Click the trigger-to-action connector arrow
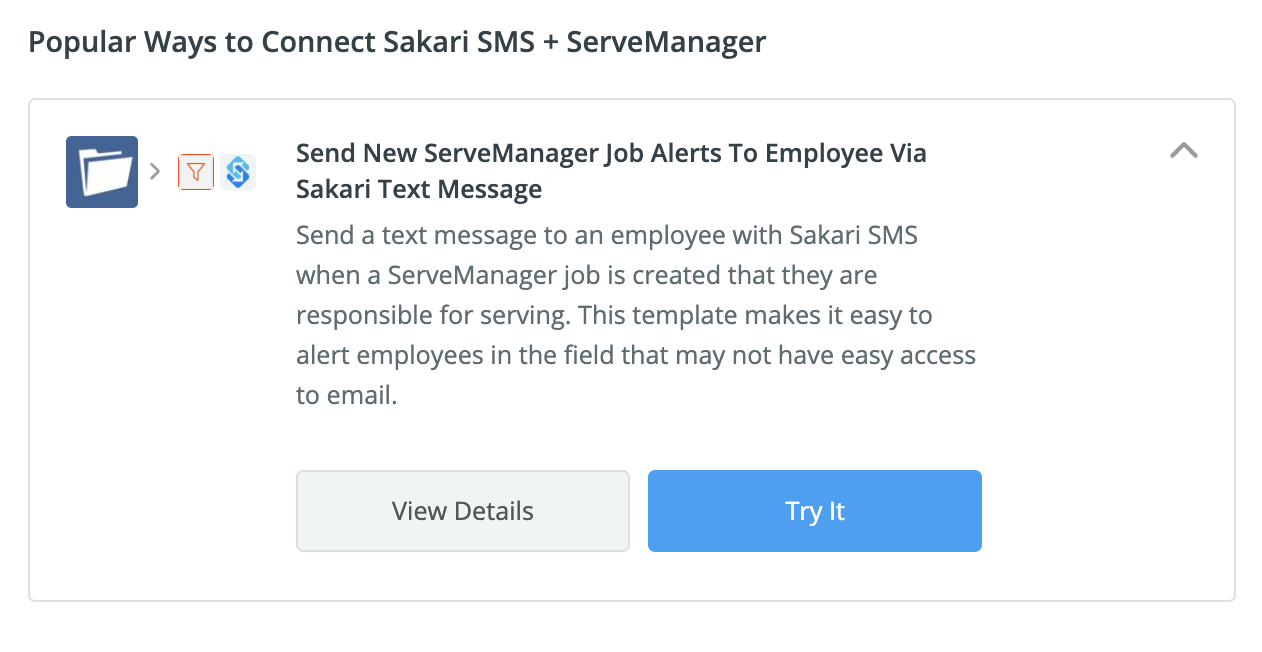Viewport: 1262px width, 652px height. [156, 171]
